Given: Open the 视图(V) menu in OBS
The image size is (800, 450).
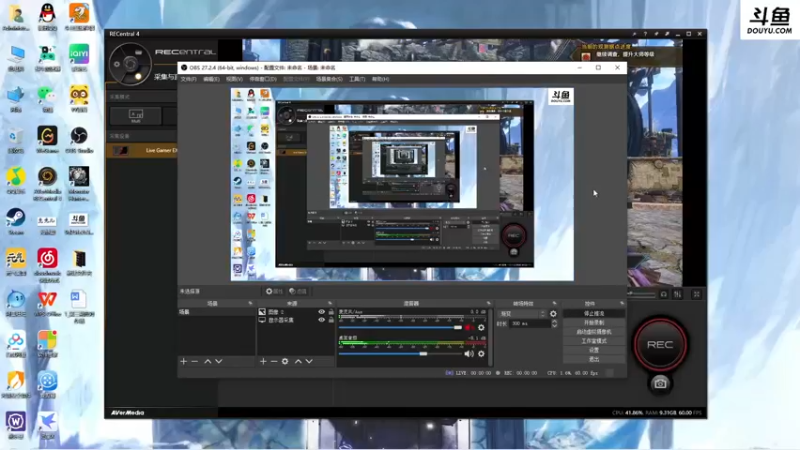Looking at the screenshot, I should (234, 79).
